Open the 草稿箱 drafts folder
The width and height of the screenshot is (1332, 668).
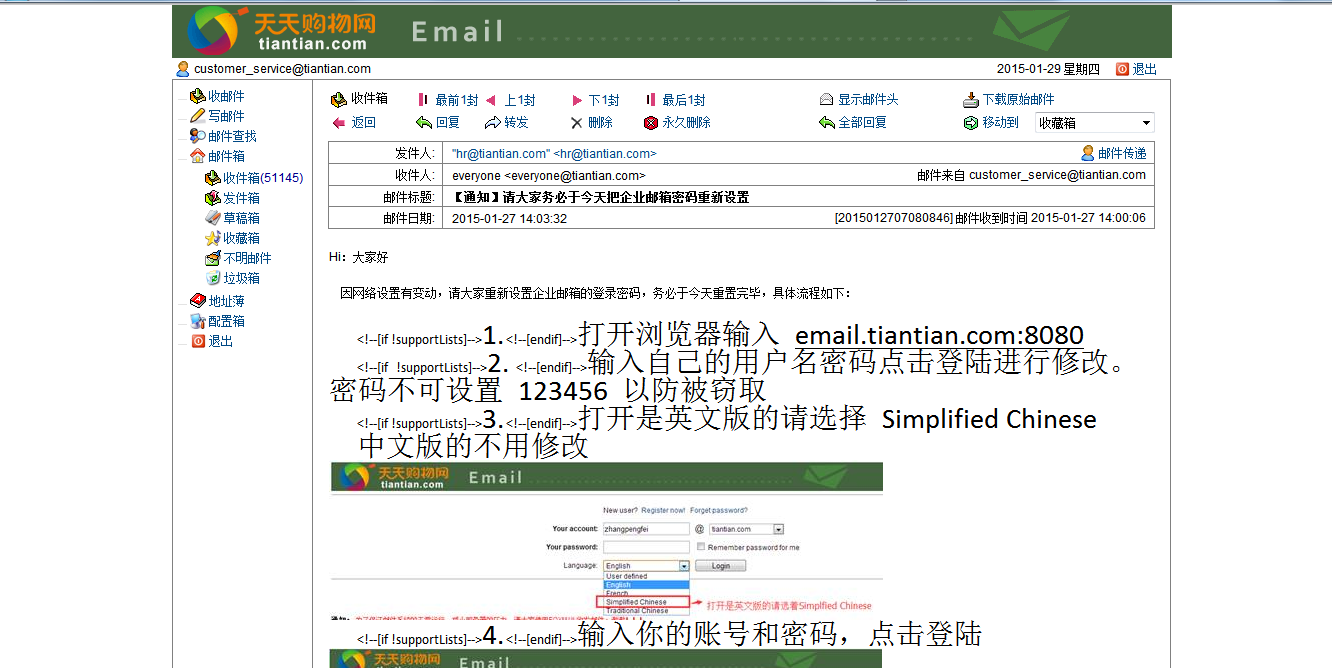click(x=241, y=218)
